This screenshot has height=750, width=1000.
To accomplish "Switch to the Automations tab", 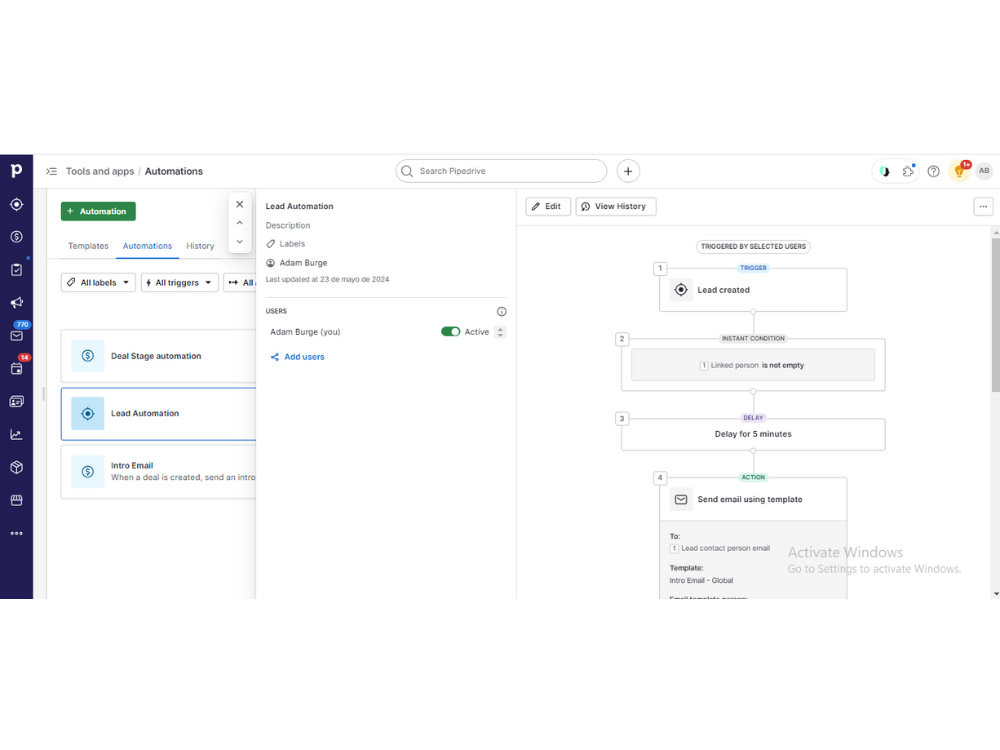I will (147, 246).
